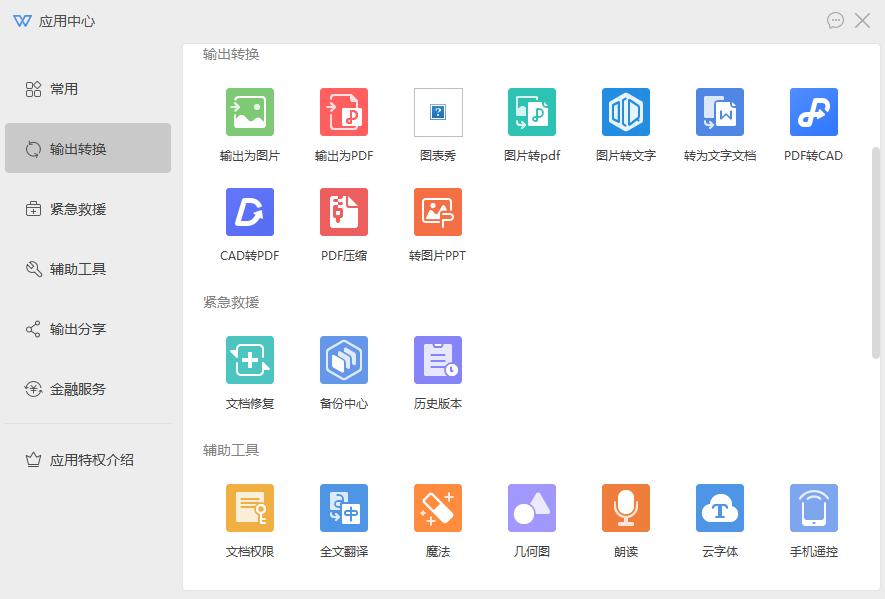The image size is (885, 599).
Task: Open the 全文翻译 translation tool
Action: tap(343, 518)
